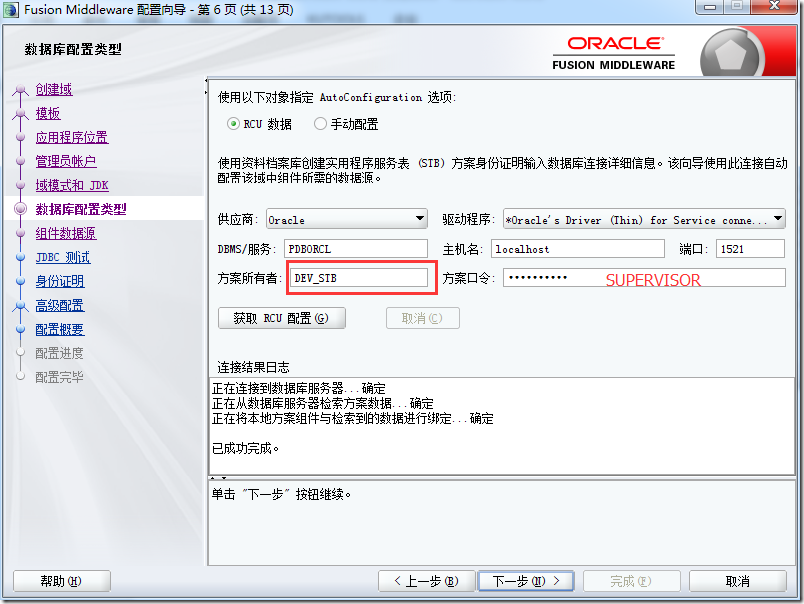804x604 pixels.
Task: Go to 高级配置 step
Action: 60,306
